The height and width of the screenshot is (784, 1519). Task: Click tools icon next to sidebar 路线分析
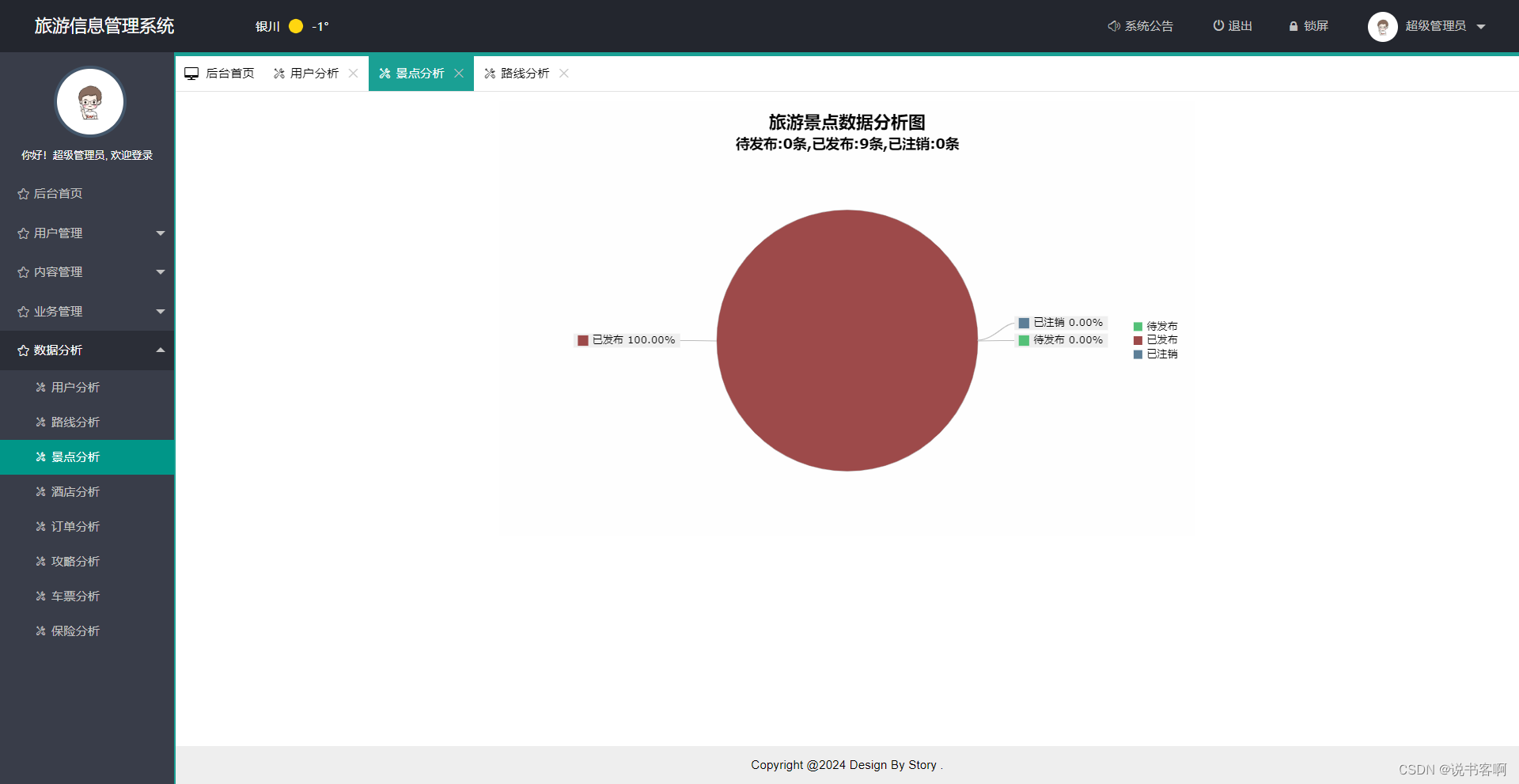click(x=40, y=422)
